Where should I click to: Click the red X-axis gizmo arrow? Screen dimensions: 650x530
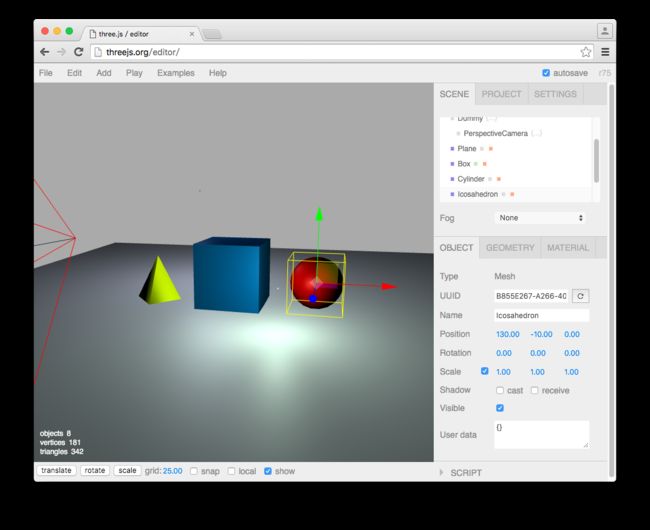click(389, 286)
